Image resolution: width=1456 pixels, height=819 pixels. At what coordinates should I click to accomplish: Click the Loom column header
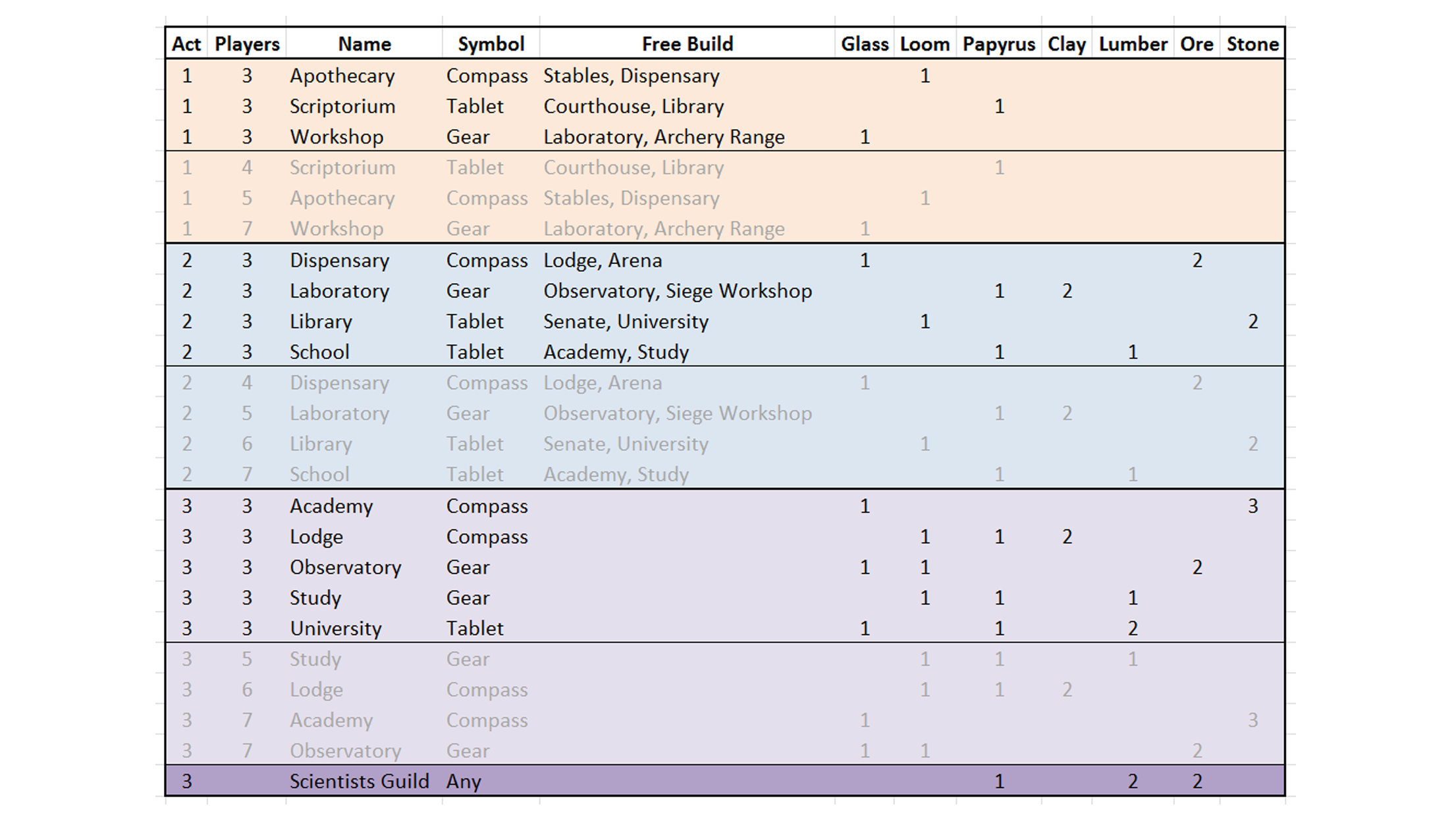(925, 44)
